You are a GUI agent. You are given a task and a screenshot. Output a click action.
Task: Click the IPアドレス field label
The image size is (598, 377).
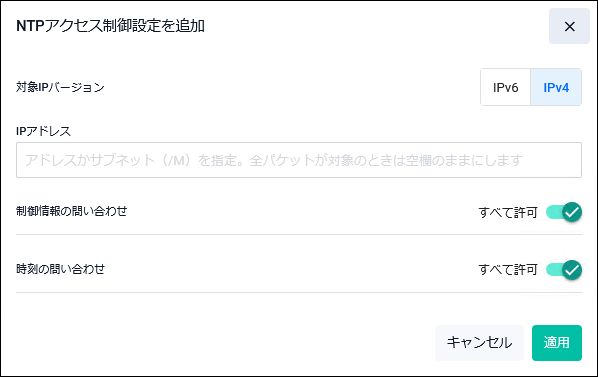[43, 131]
